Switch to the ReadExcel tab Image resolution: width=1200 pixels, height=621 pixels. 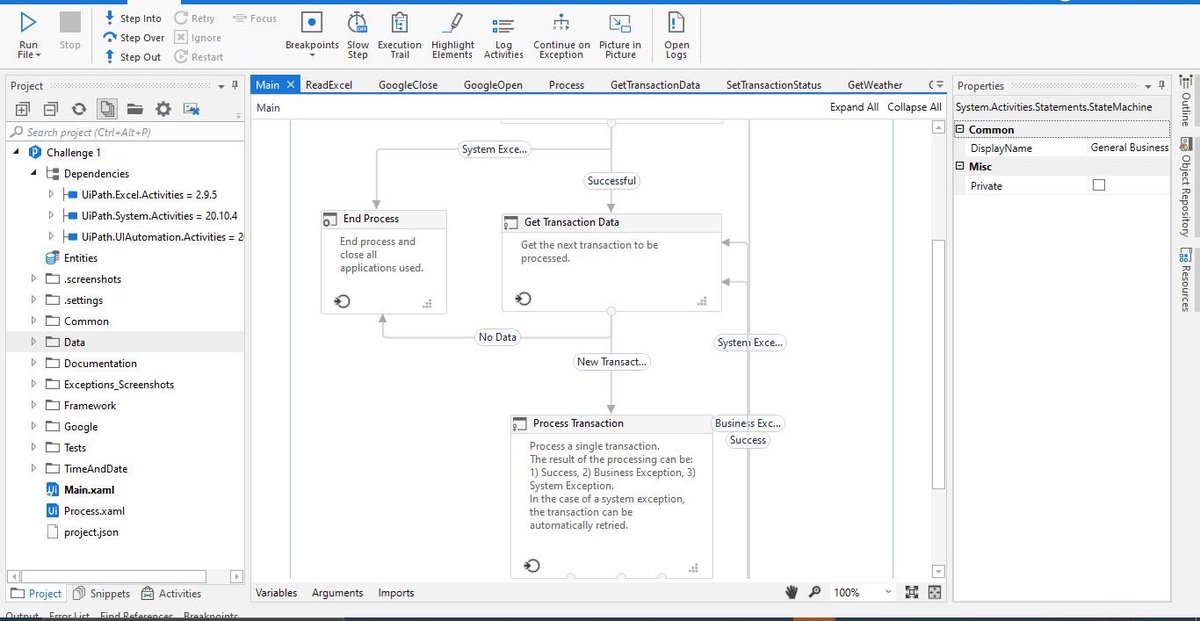point(329,85)
